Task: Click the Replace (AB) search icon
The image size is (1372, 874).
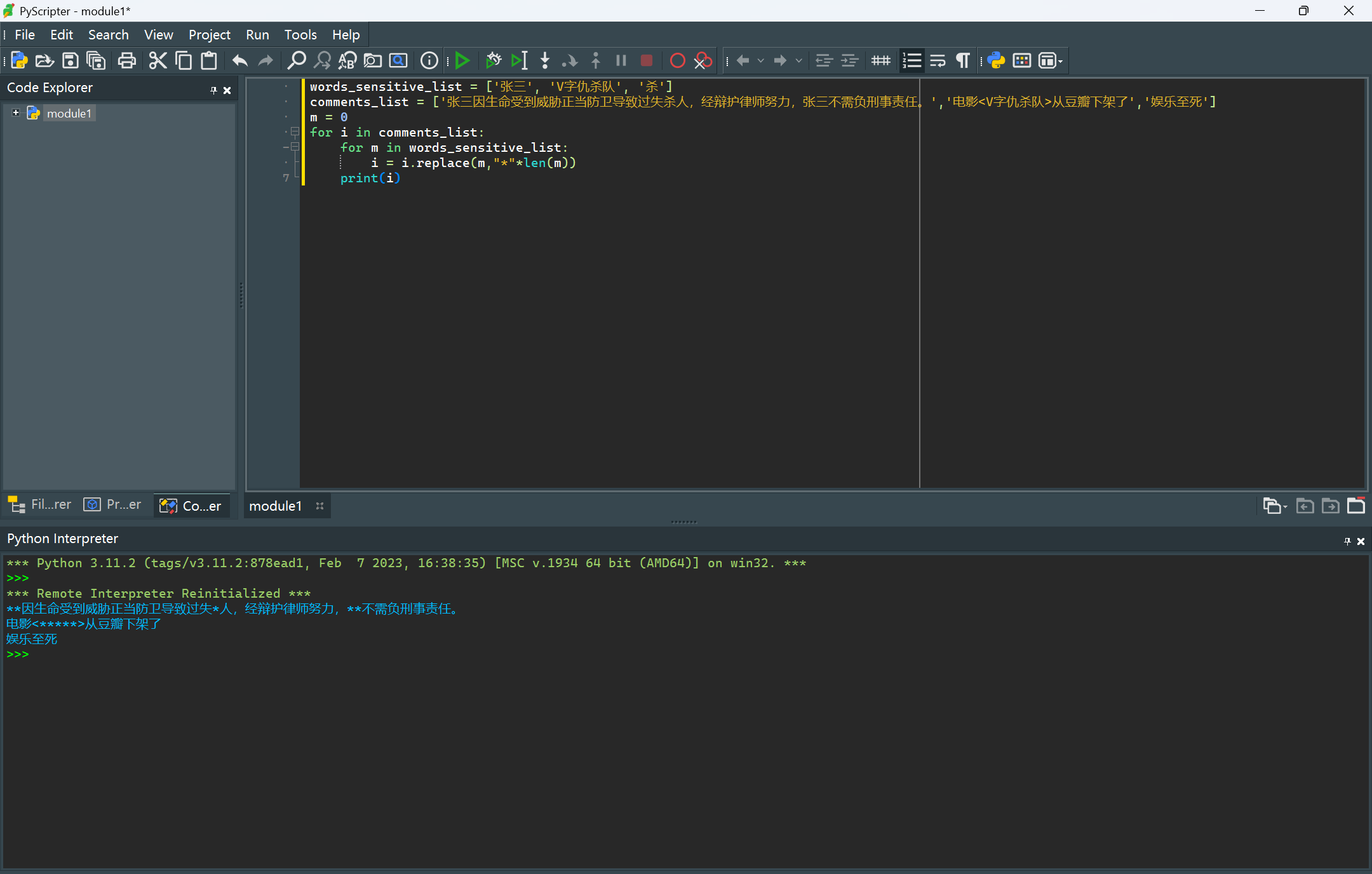Action: 347,61
